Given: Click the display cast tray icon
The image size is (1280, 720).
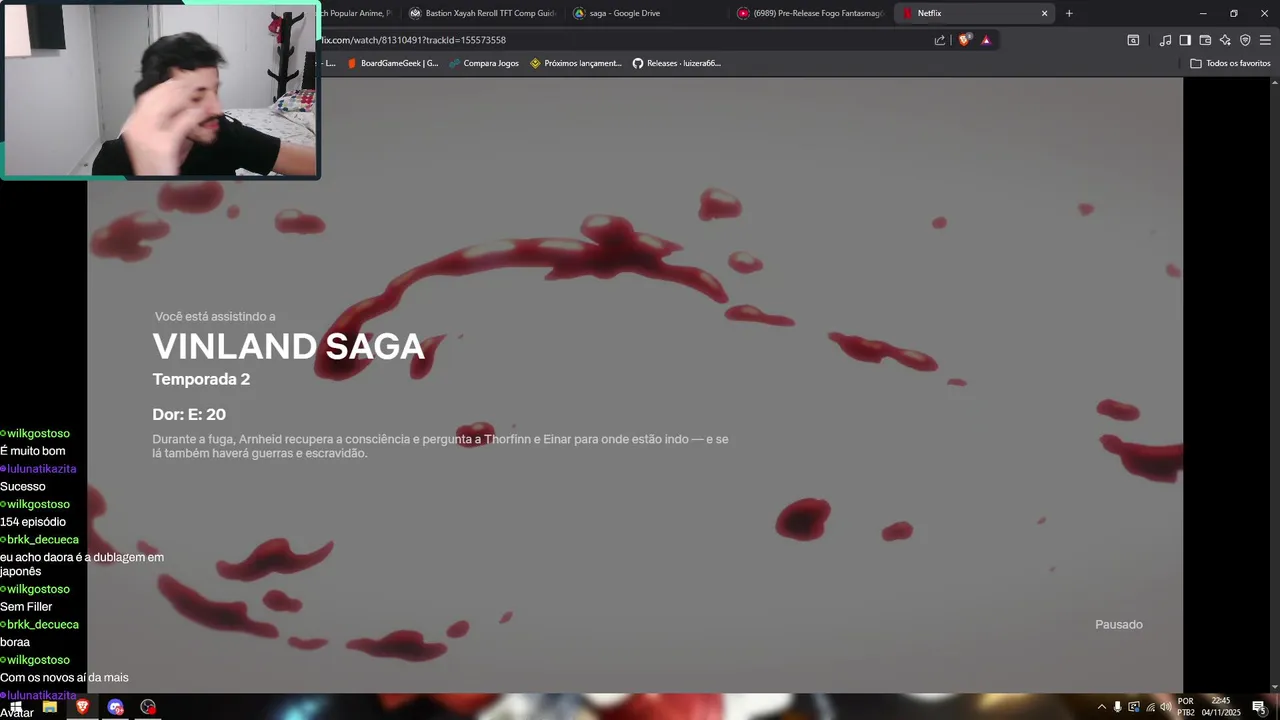Looking at the screenshot, I should (1134, 707).
